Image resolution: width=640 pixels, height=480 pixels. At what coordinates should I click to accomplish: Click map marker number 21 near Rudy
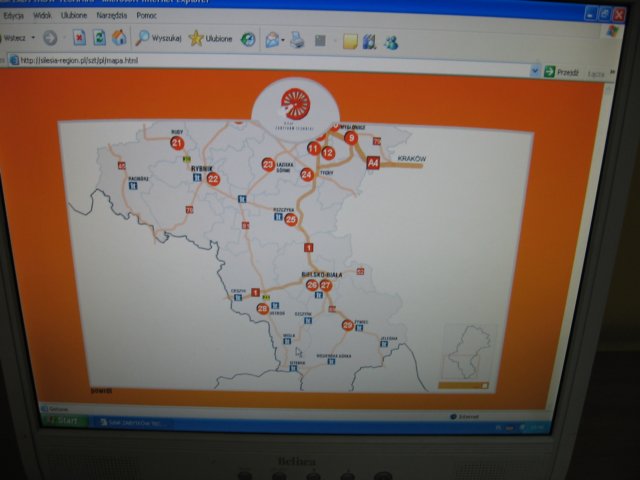coord(177,143)
